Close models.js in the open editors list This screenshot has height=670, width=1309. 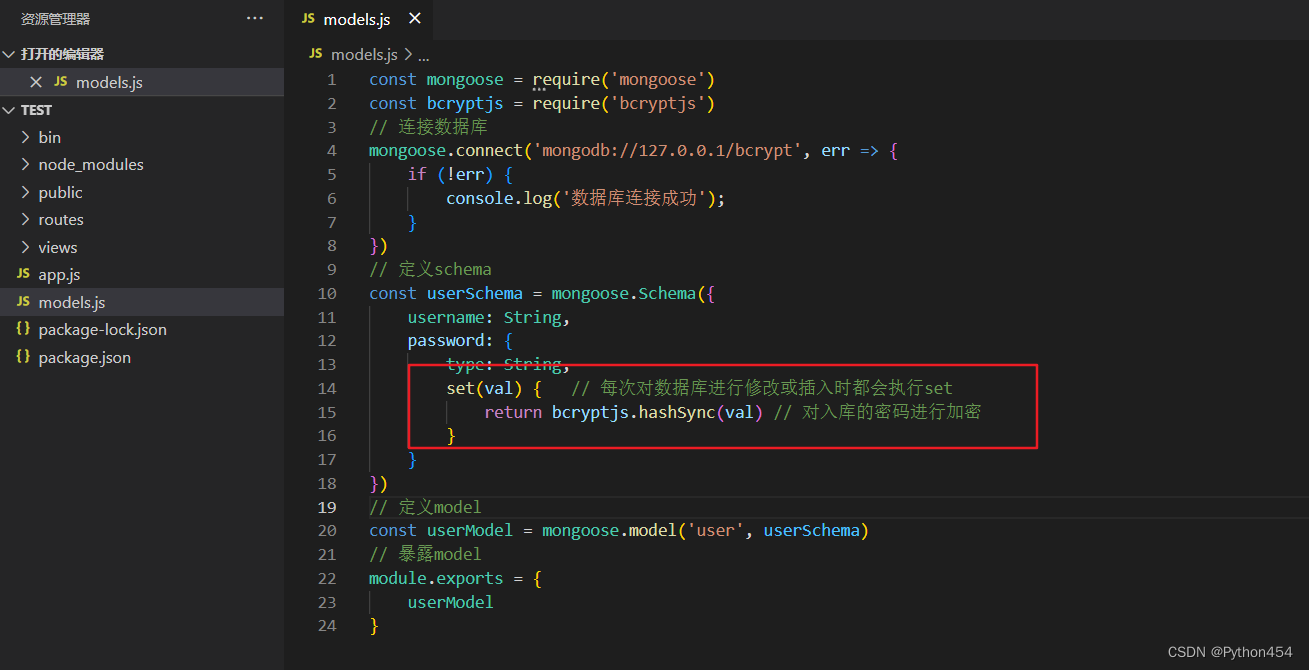[36, 82]
